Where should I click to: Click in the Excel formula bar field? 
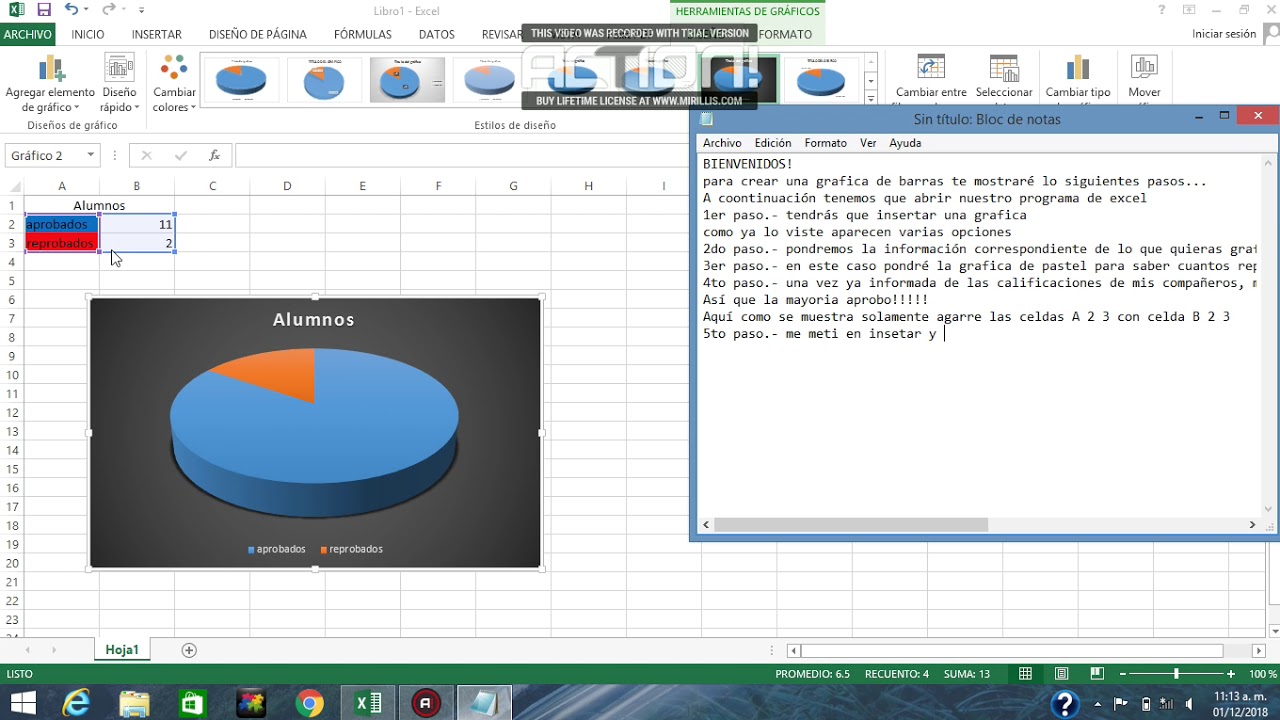coord(460,155)
